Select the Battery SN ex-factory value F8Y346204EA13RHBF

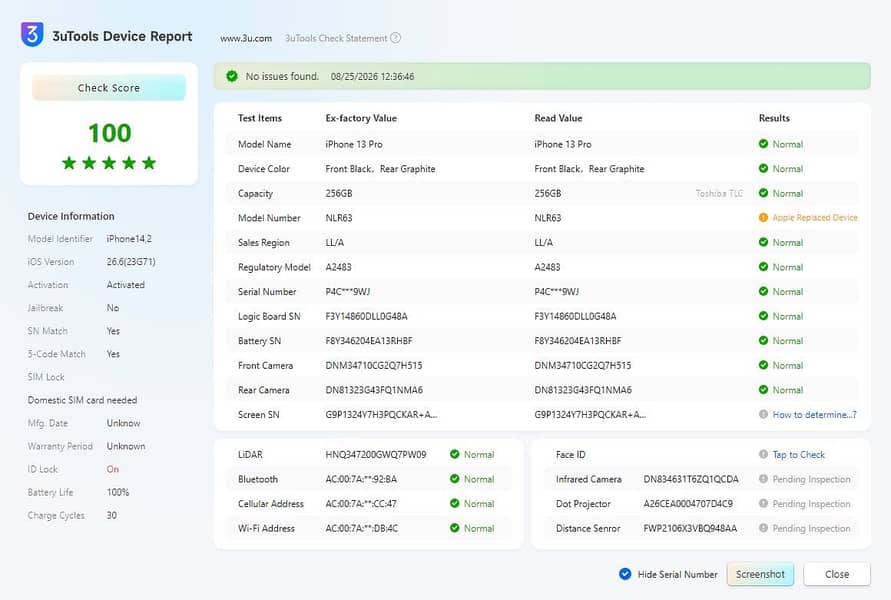point(369,340)
